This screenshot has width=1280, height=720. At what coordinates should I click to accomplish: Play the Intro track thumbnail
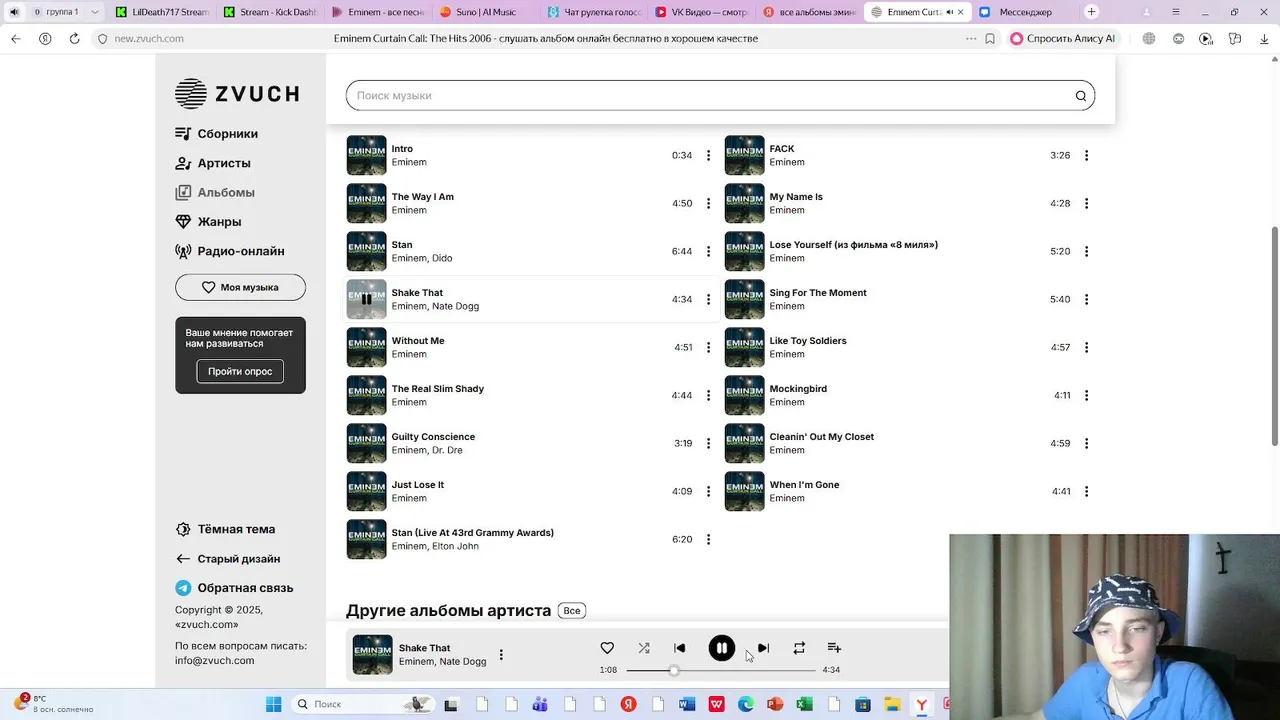click(x=366, y=155)
